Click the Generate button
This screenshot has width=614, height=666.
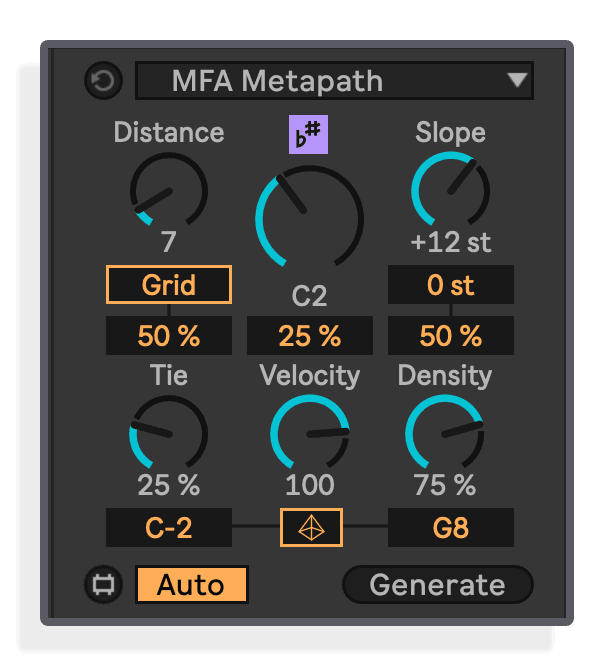pyautogui.click(x=437, y=584)
